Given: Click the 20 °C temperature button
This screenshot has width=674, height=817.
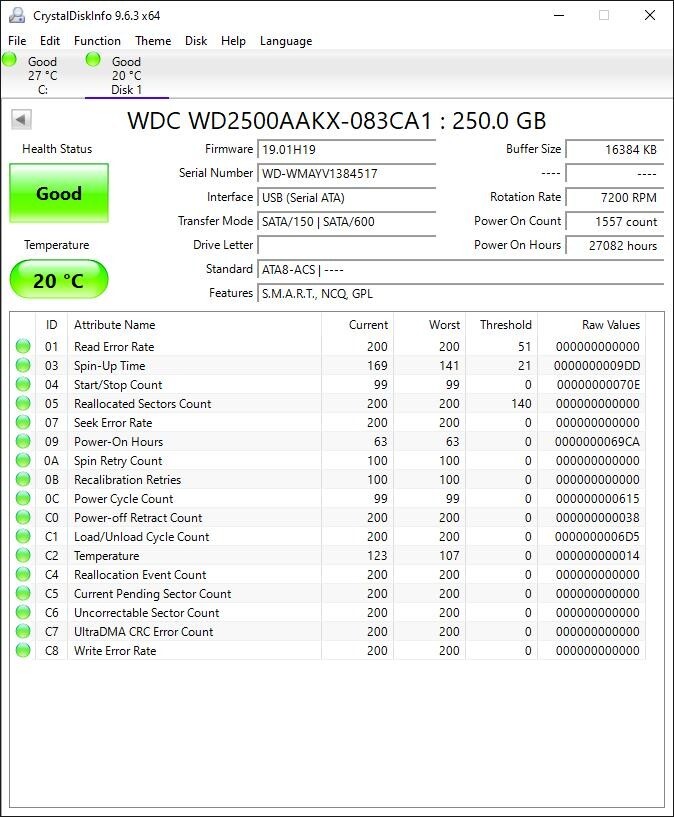Looking at the screenshot, I should pos(59,280).
